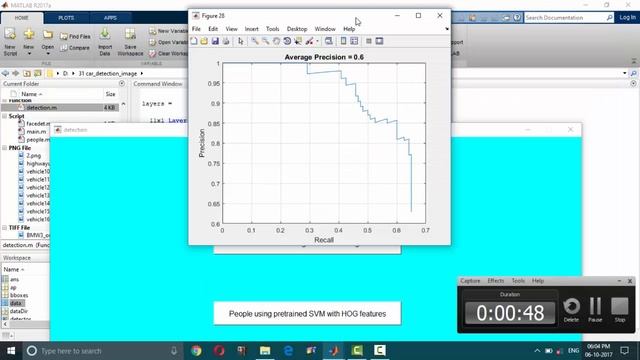Delete the current recording
The image size is (640, 360).
(x=571, y=310)
